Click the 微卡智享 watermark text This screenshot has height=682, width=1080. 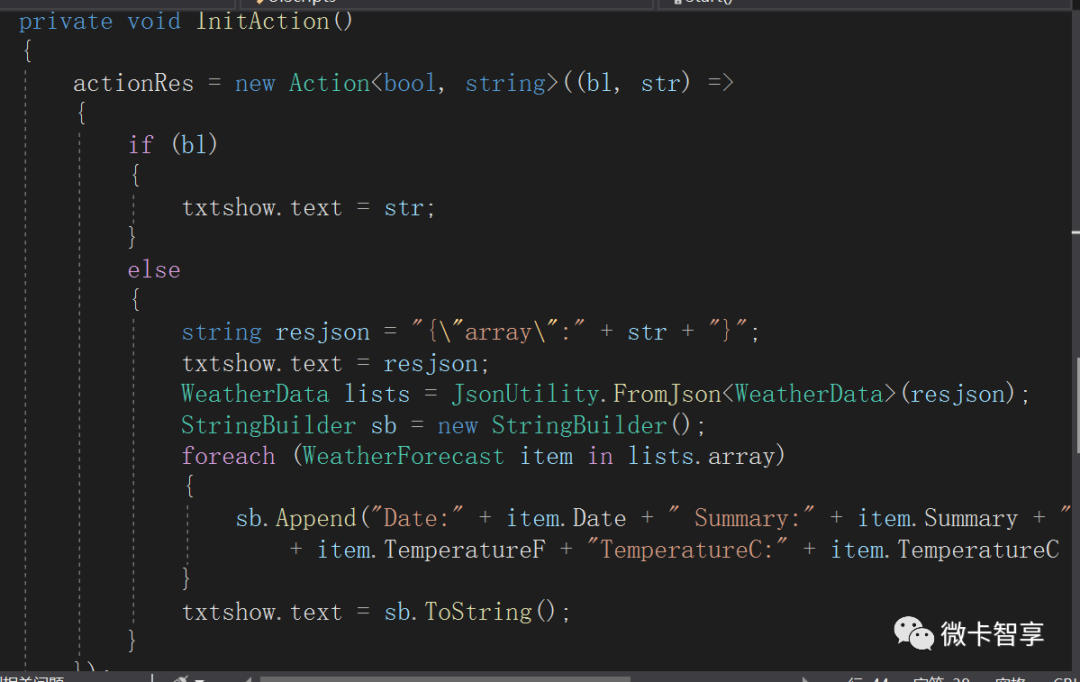pyautogui.click(x=992, y=633)
